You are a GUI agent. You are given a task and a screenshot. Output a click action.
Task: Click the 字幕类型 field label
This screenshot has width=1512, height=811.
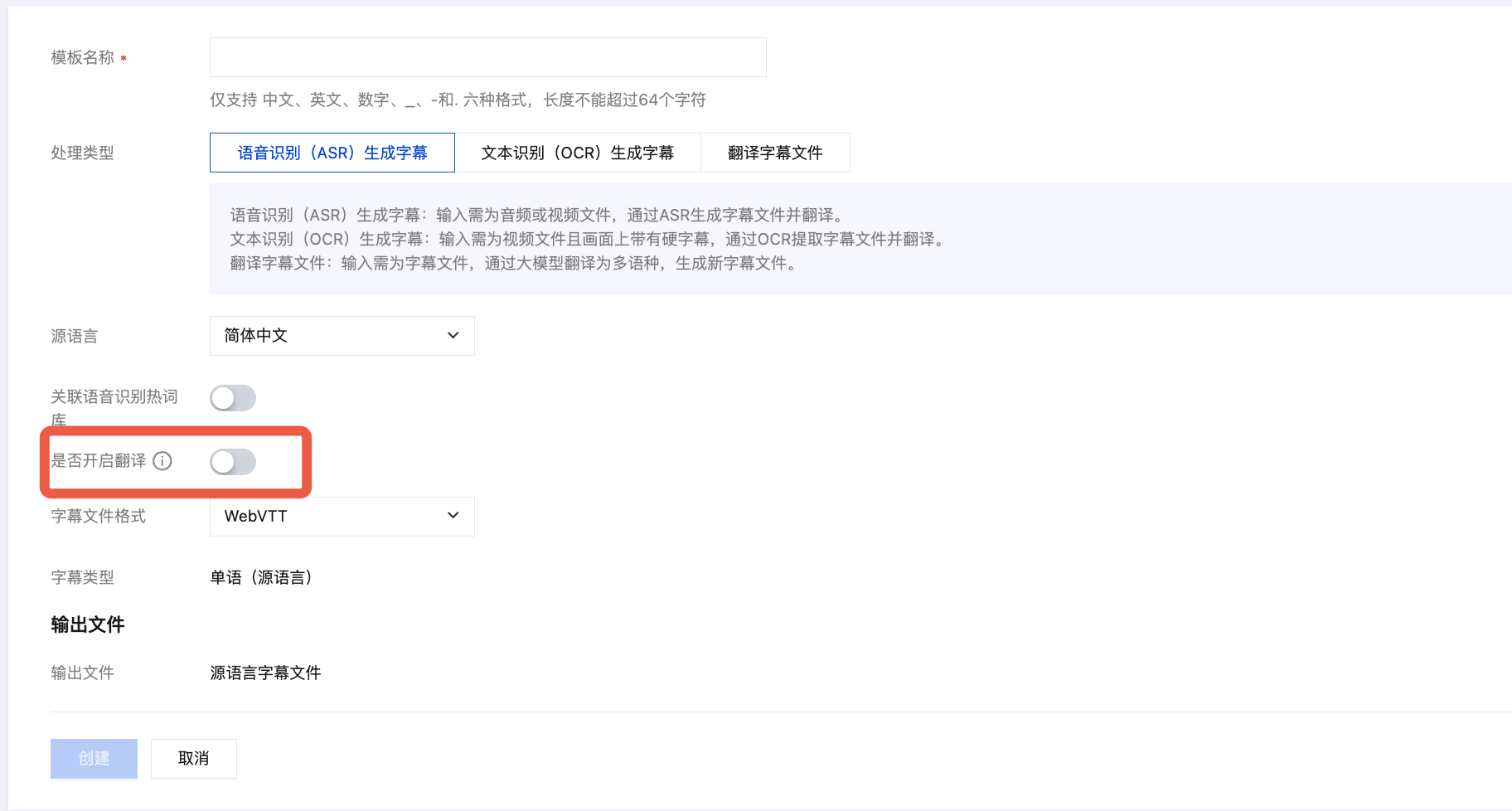click(82, 577)
